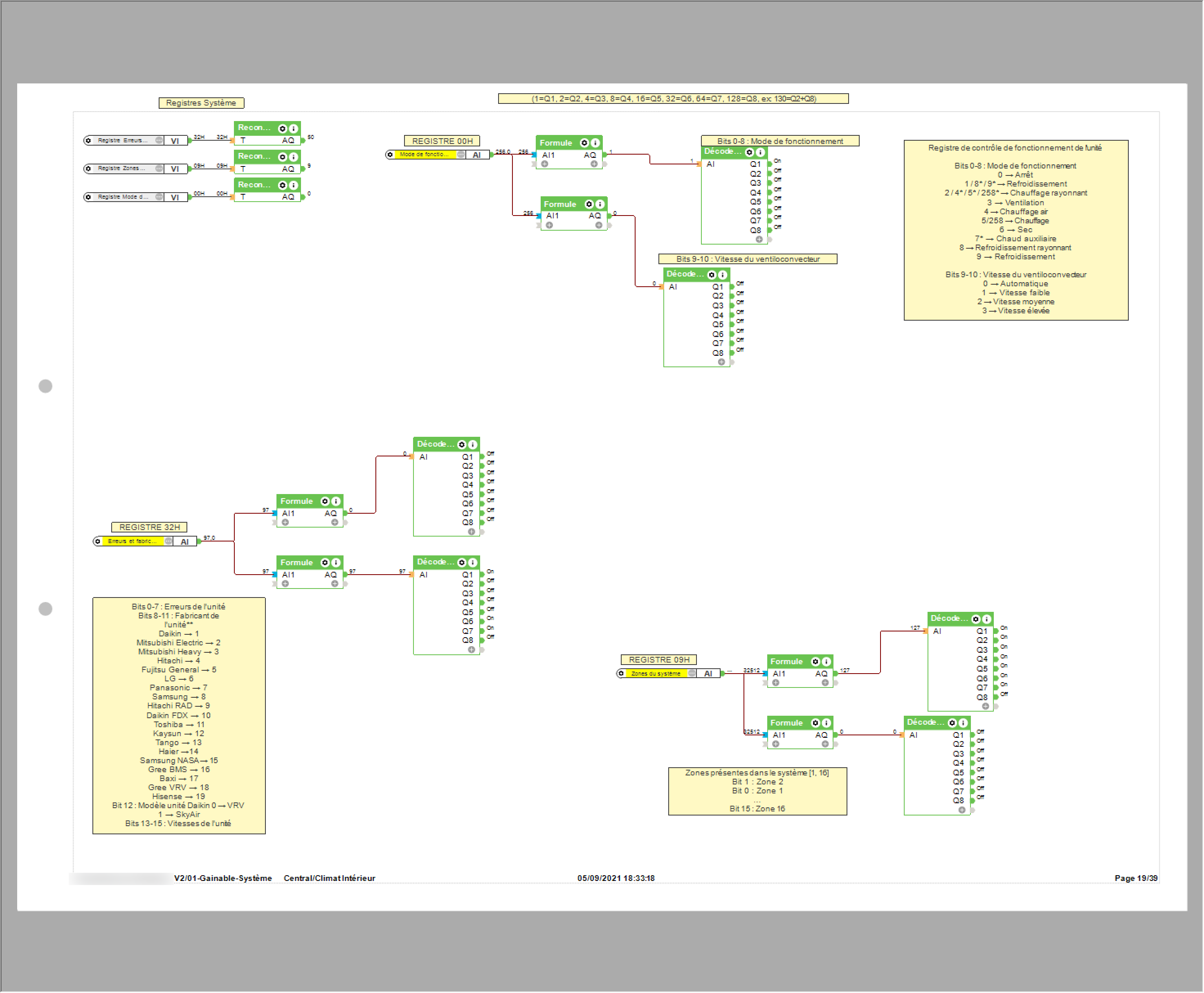Open gear on Formule block right of REGISTRE 00H

coord(584,143)
